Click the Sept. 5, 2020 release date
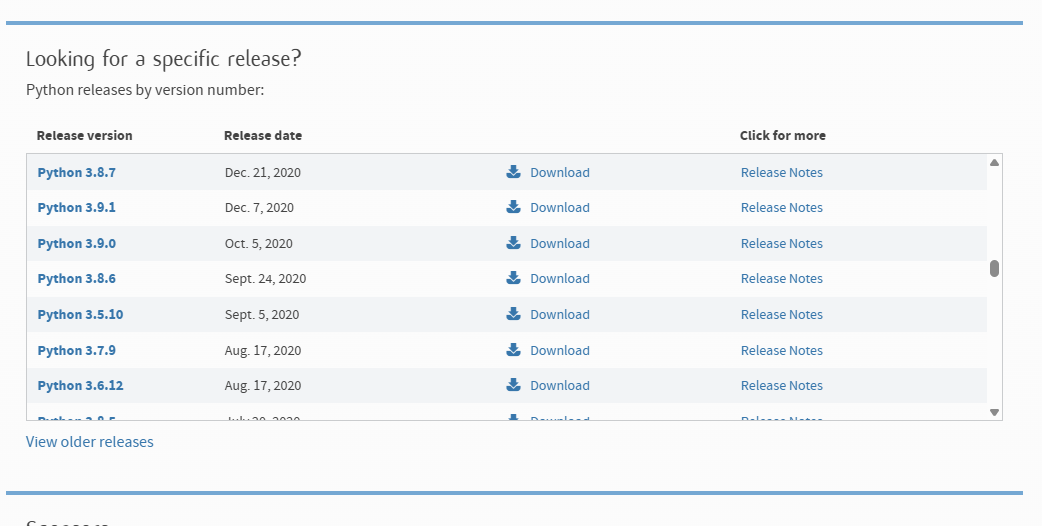Viewport: 1042px width, 526px height. tap(262, 315)
